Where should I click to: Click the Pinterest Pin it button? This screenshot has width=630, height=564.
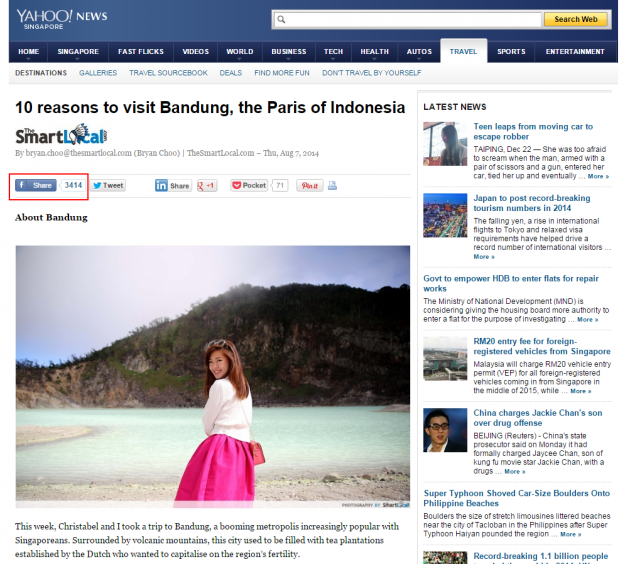click(x=310, y=185)
